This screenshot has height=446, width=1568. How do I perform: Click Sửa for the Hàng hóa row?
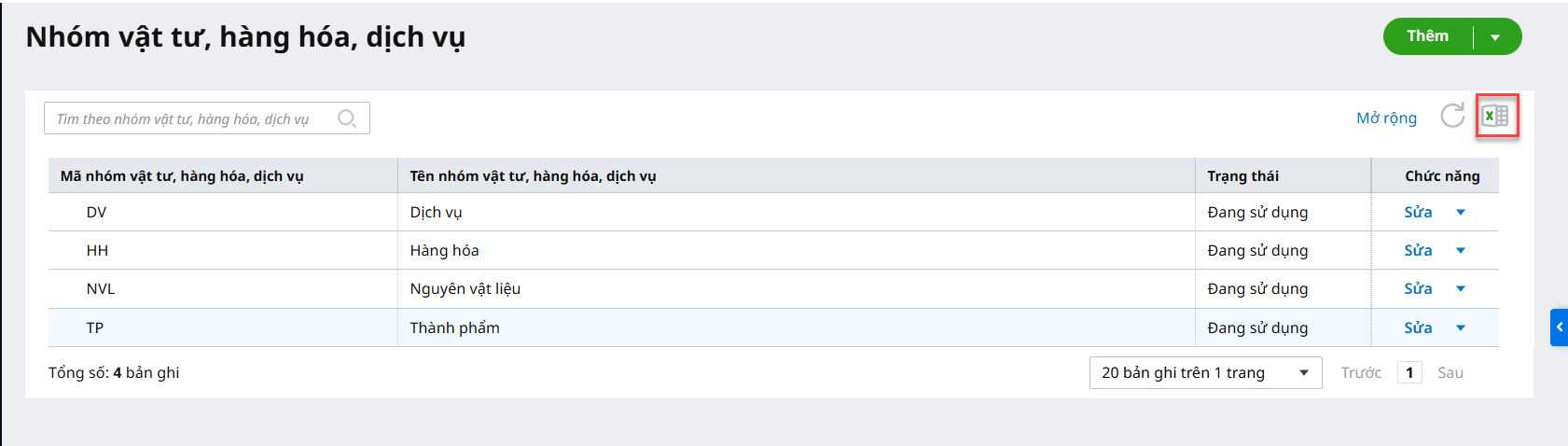[1418, 251]
